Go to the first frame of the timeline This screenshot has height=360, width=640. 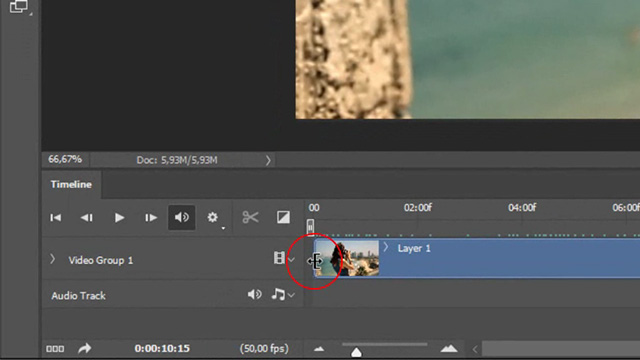pos(56,218)
